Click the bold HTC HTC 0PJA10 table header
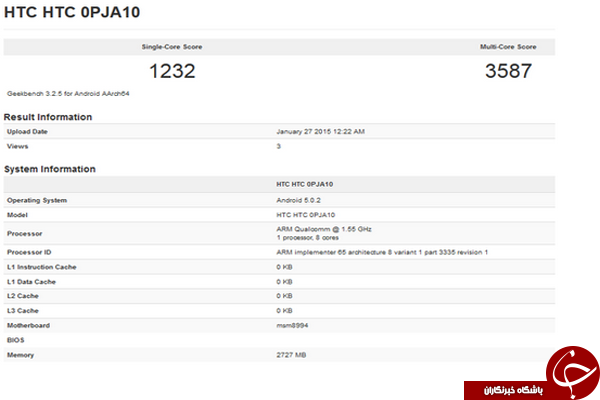The image size is (600, 400). pyautogui.click(x=305, y=184)
